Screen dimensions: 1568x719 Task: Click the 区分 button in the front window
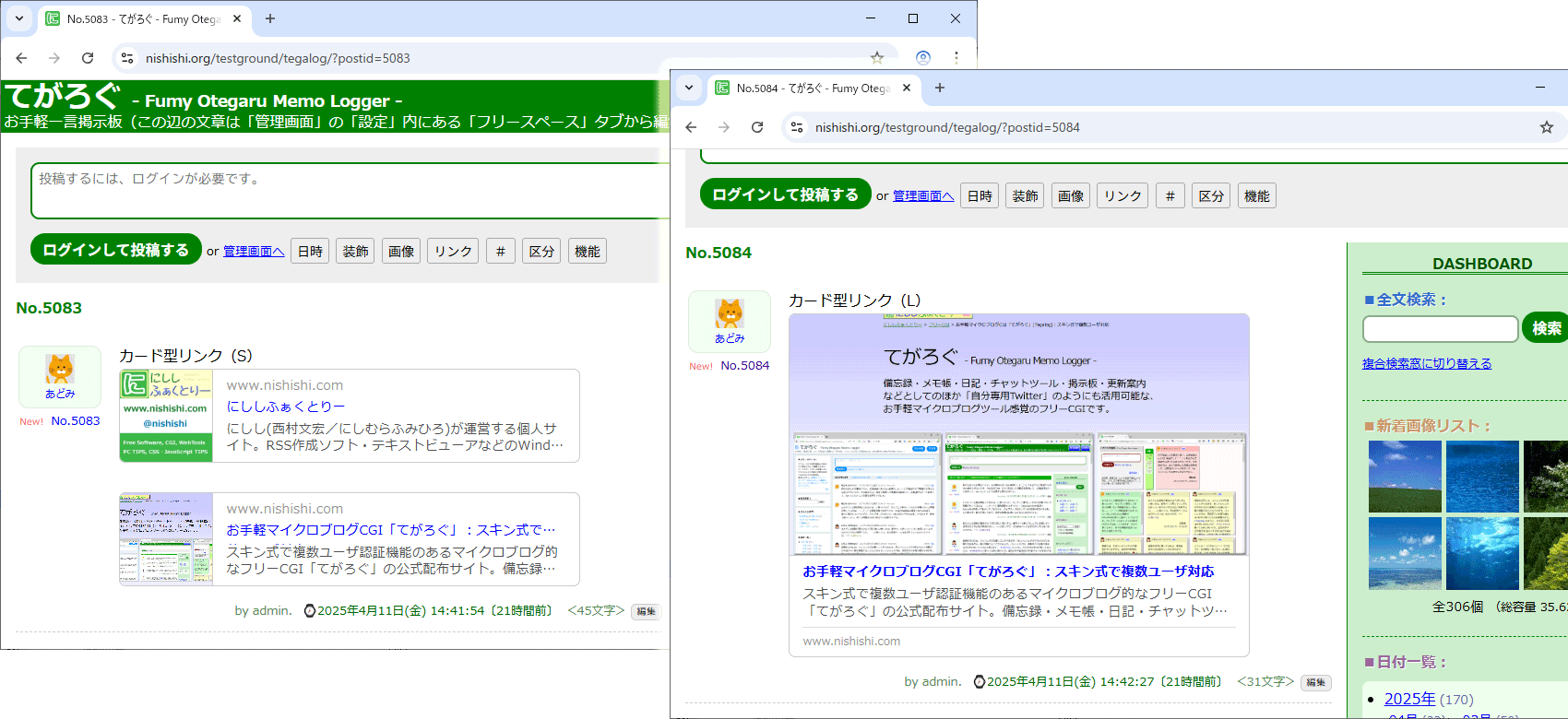pos(1211,195)
